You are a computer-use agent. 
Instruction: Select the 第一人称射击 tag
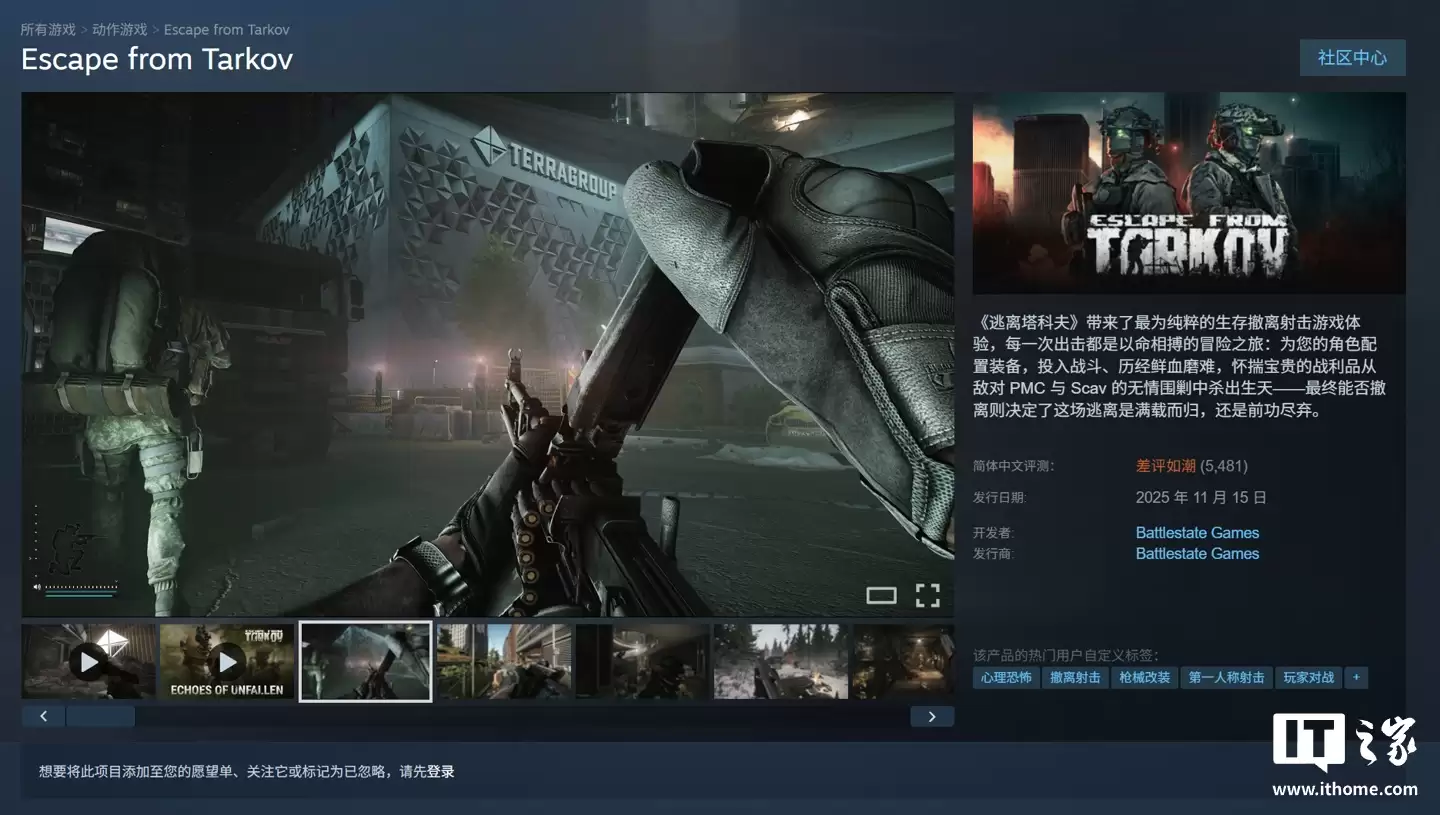pyautogui.click(x=1226, y=678)
